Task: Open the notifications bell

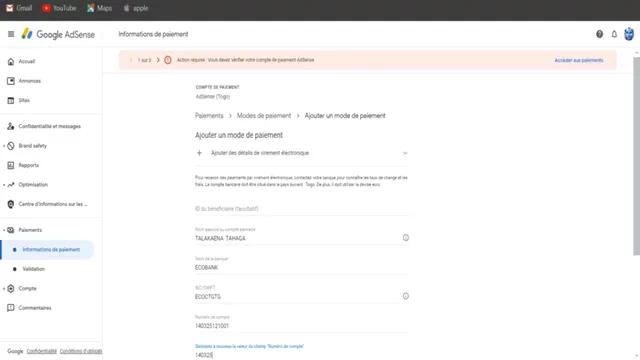Action: coord(614,34)
